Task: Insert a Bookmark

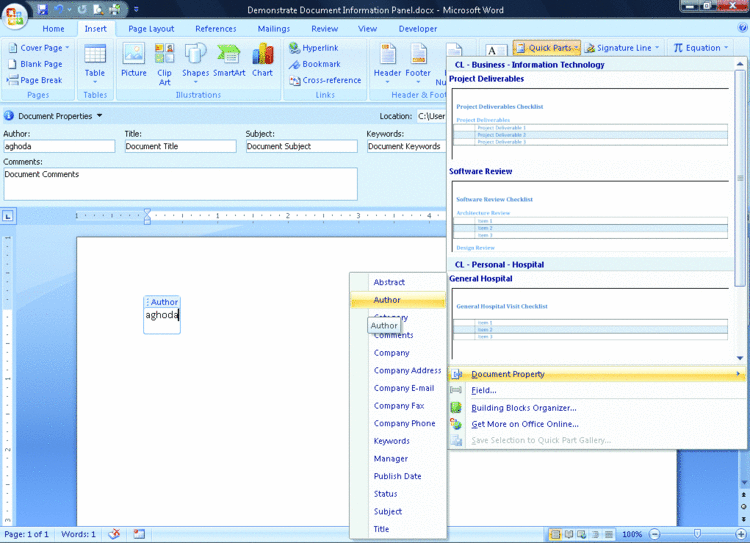Action: (315, 64)
